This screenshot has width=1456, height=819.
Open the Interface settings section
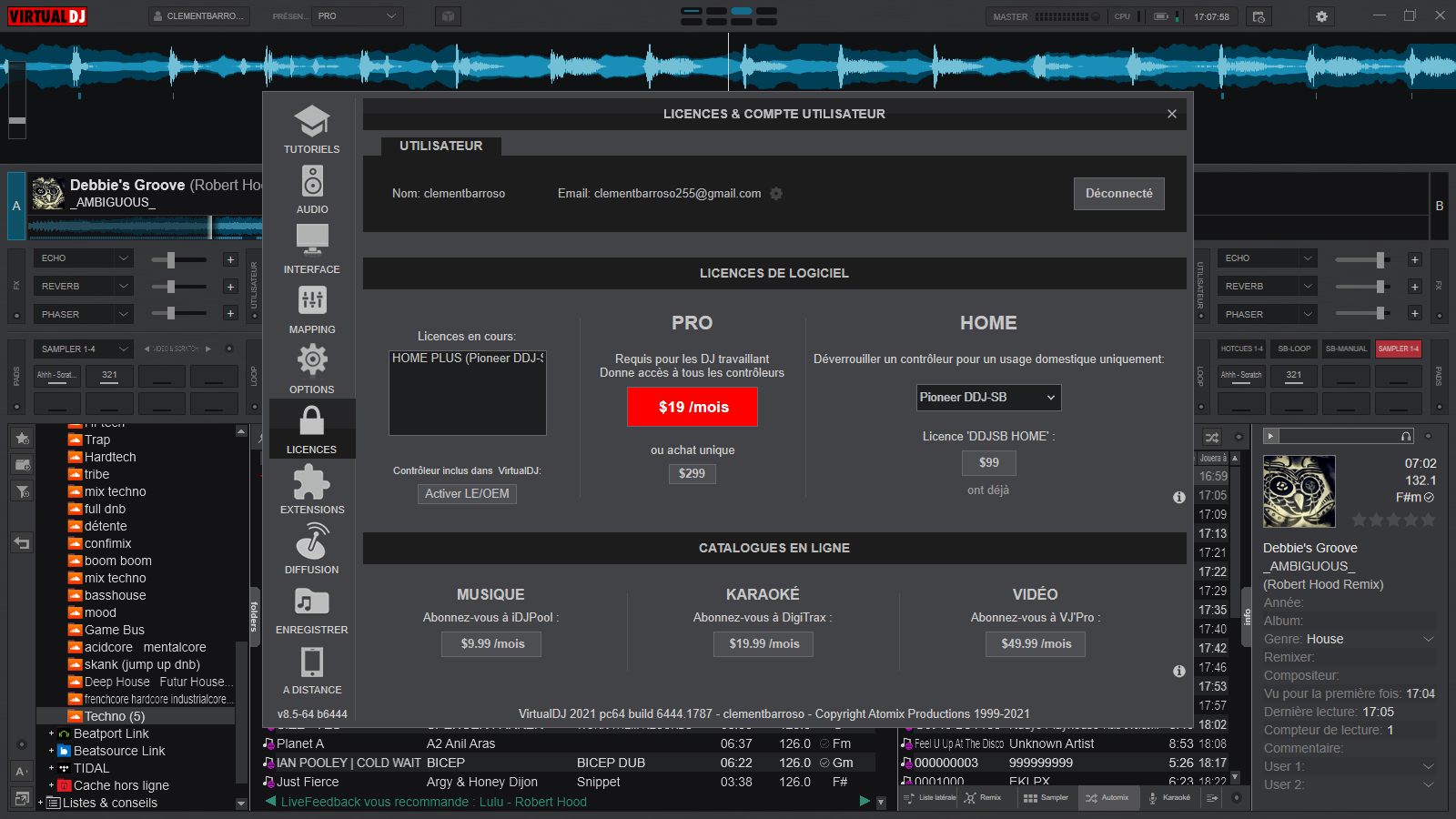(x=312, y=249)
